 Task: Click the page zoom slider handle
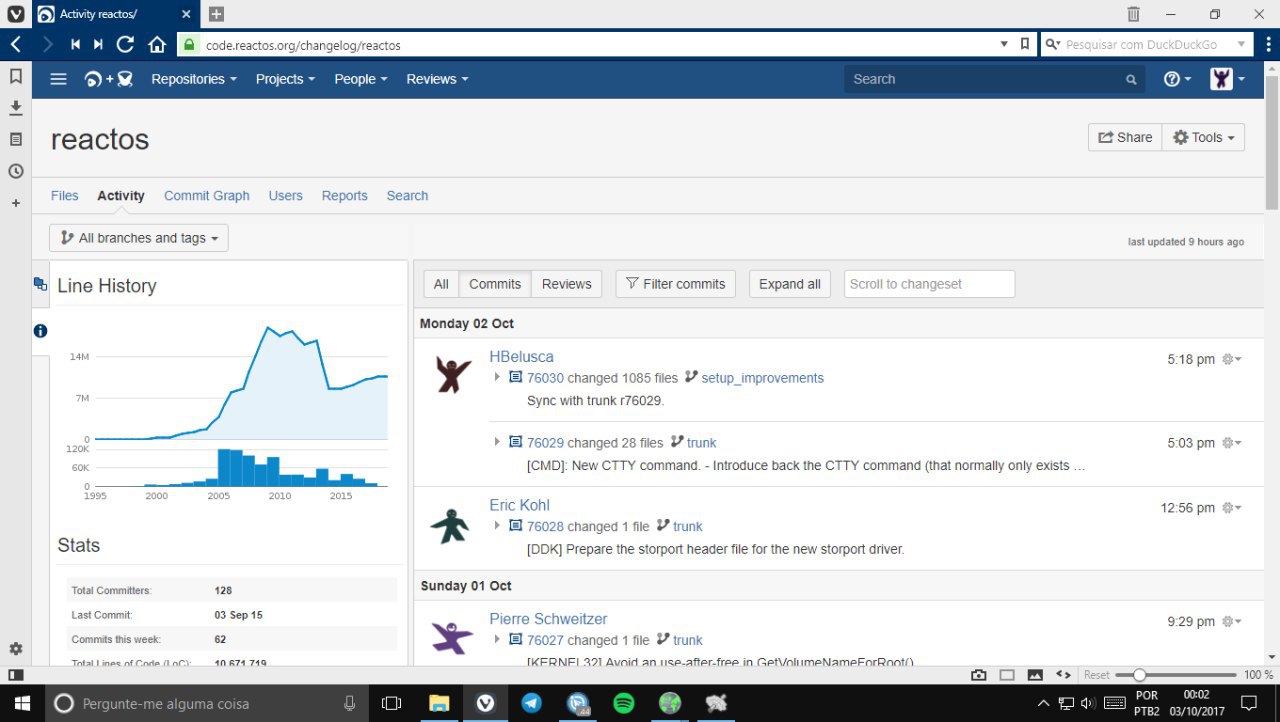(x=1139, y=675)
